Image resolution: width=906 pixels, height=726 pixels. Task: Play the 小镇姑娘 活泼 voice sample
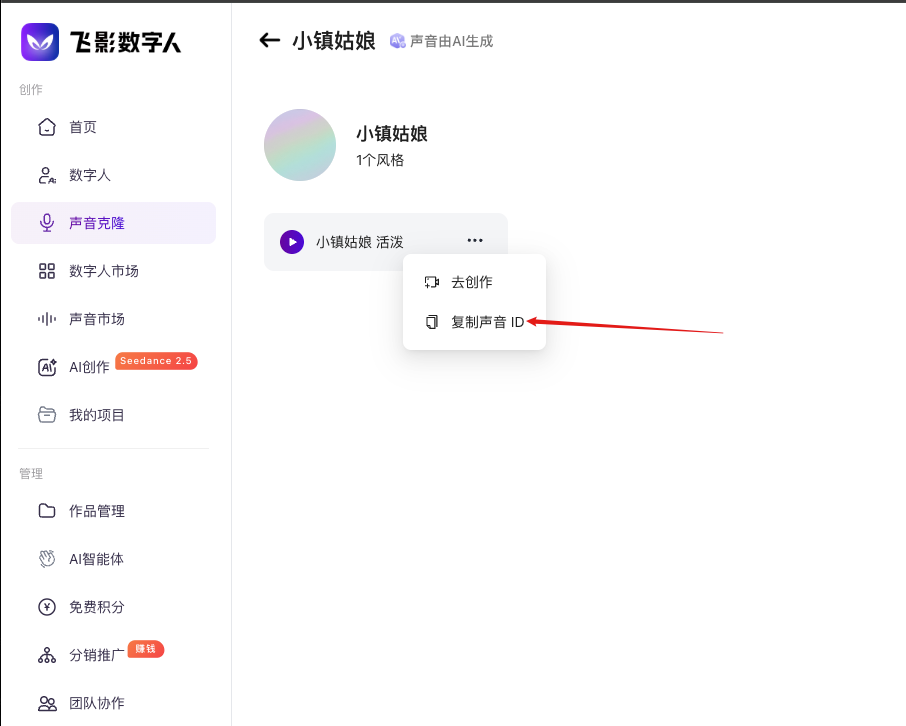coord(292,242)
